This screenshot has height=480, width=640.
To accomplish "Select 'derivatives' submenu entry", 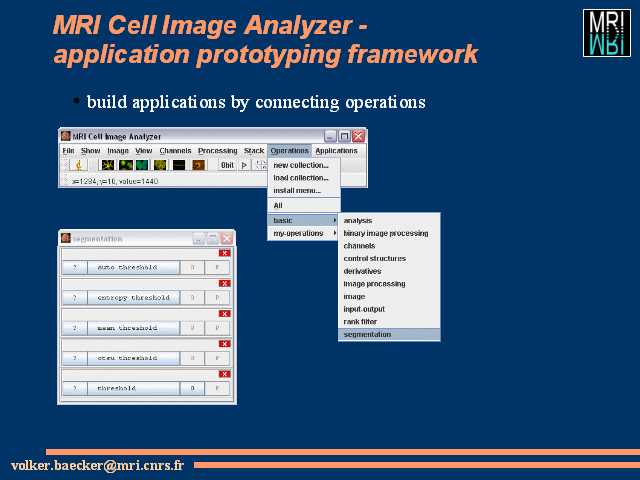I will click(389, 271).
